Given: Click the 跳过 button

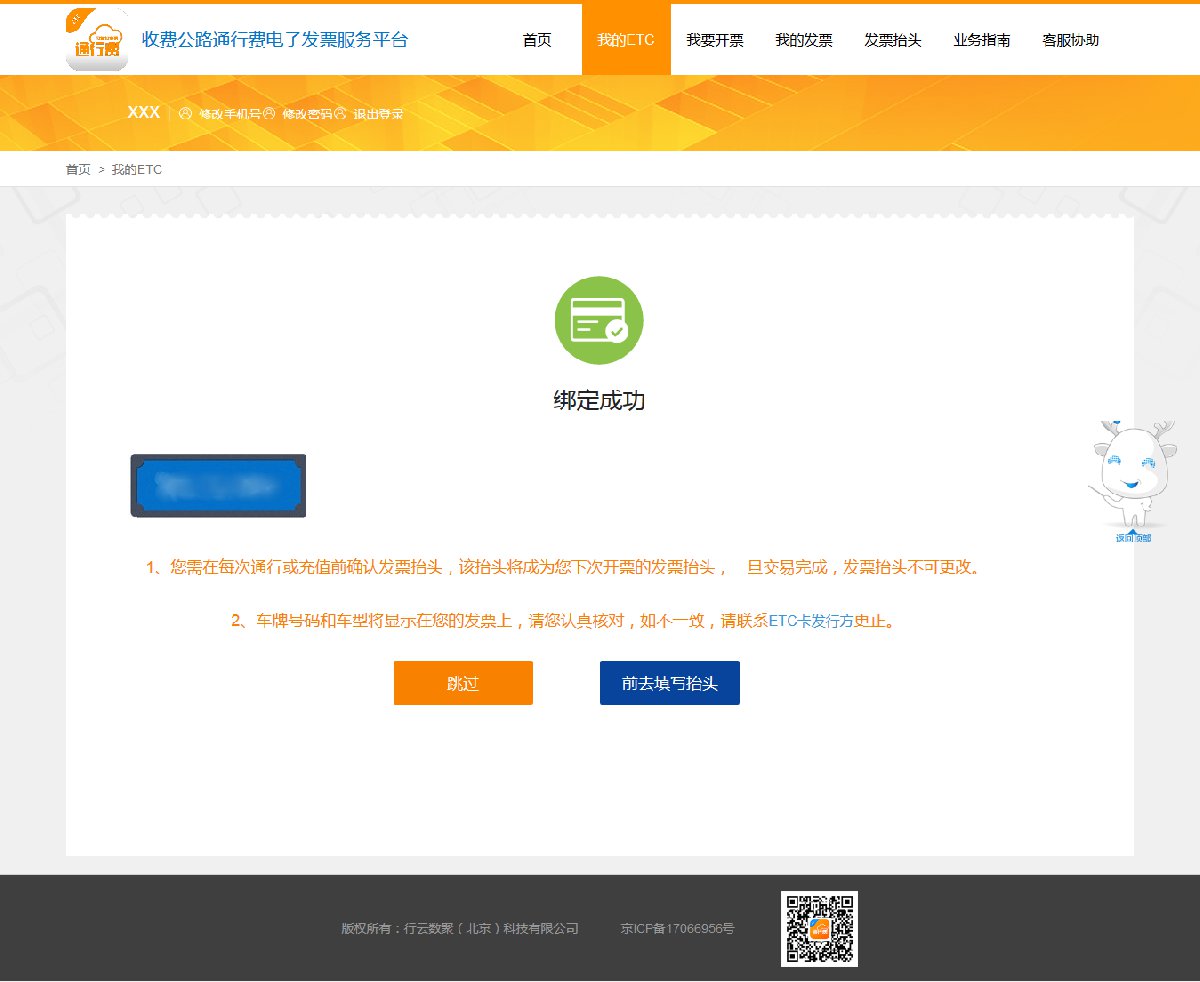Looking at the screenshot, I should pos(463,683).
